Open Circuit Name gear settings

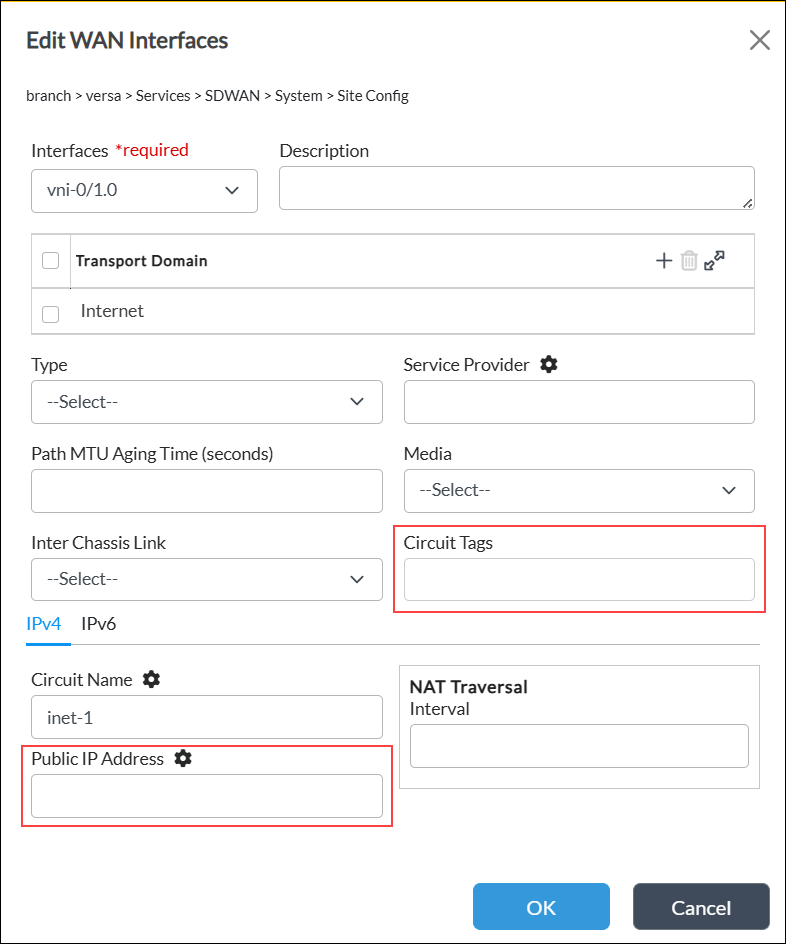point(151,679)
